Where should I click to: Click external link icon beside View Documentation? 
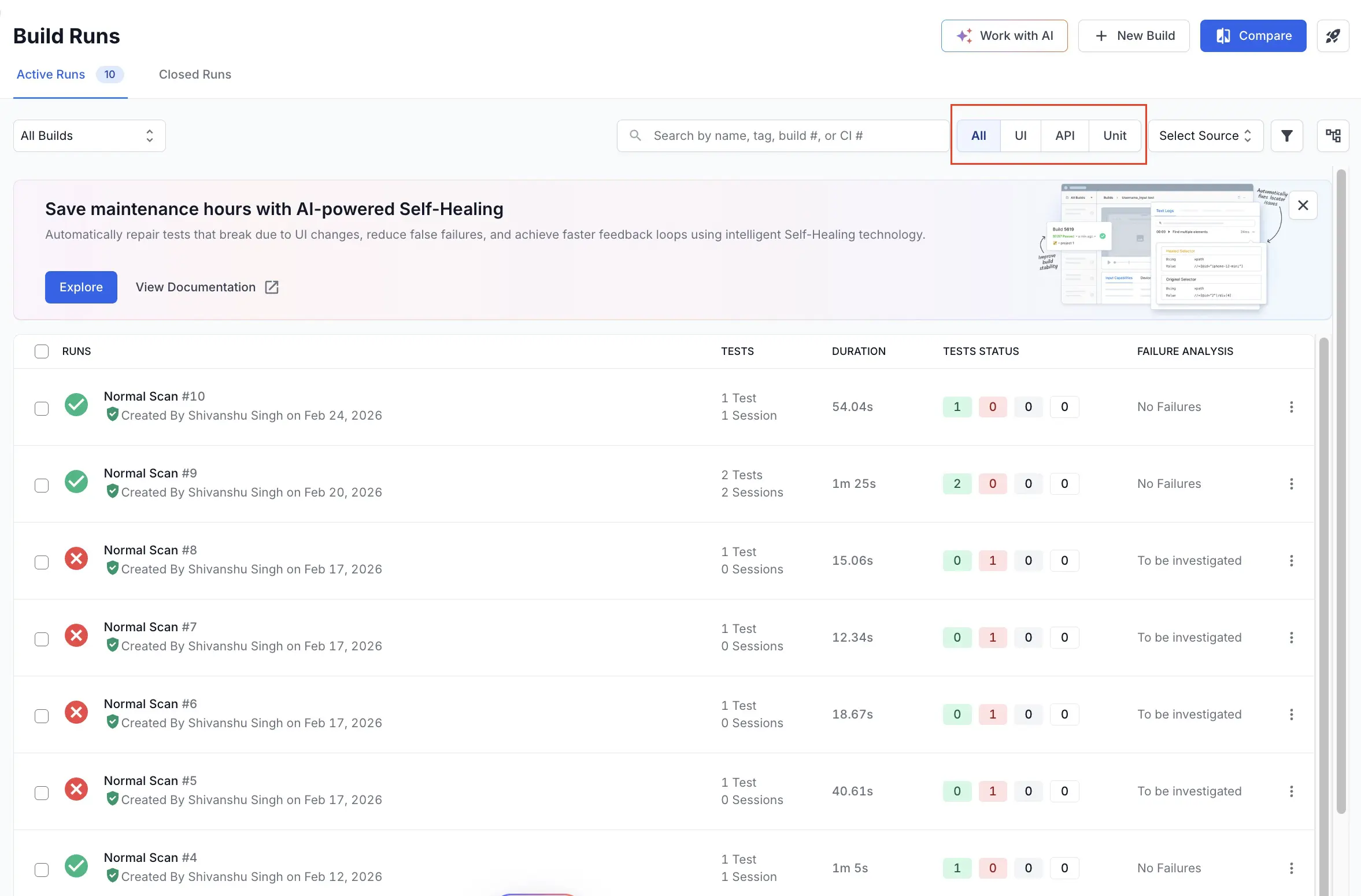coord(272,287)
